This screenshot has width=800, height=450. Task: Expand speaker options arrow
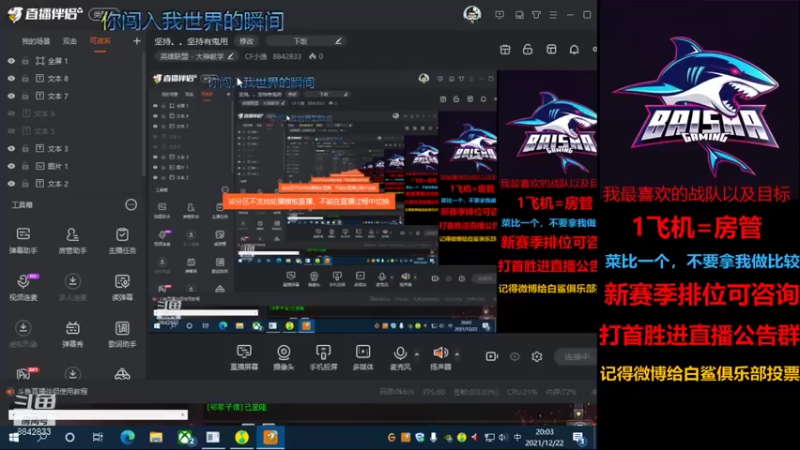tap(457, 354)
